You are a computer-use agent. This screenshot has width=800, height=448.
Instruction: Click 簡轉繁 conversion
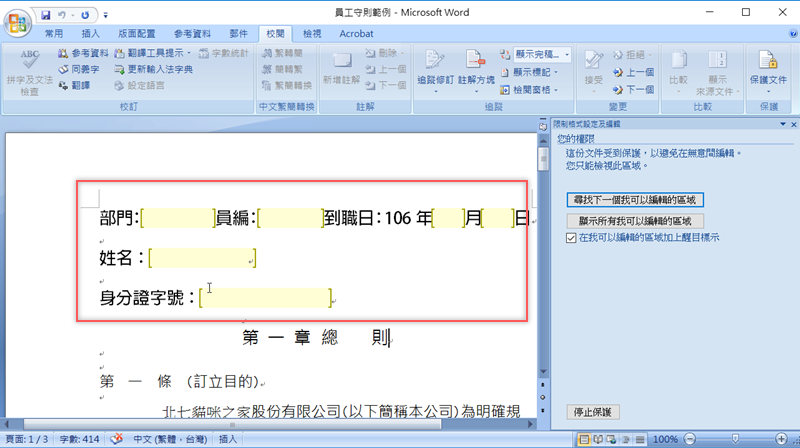(x=282, y=69)
